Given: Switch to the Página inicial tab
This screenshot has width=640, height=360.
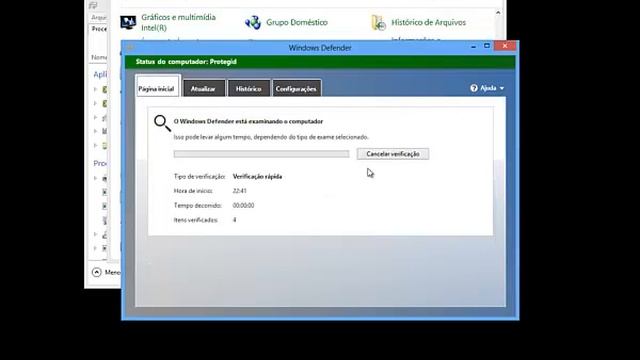Looking at the screenshot, I should point(157,86).
